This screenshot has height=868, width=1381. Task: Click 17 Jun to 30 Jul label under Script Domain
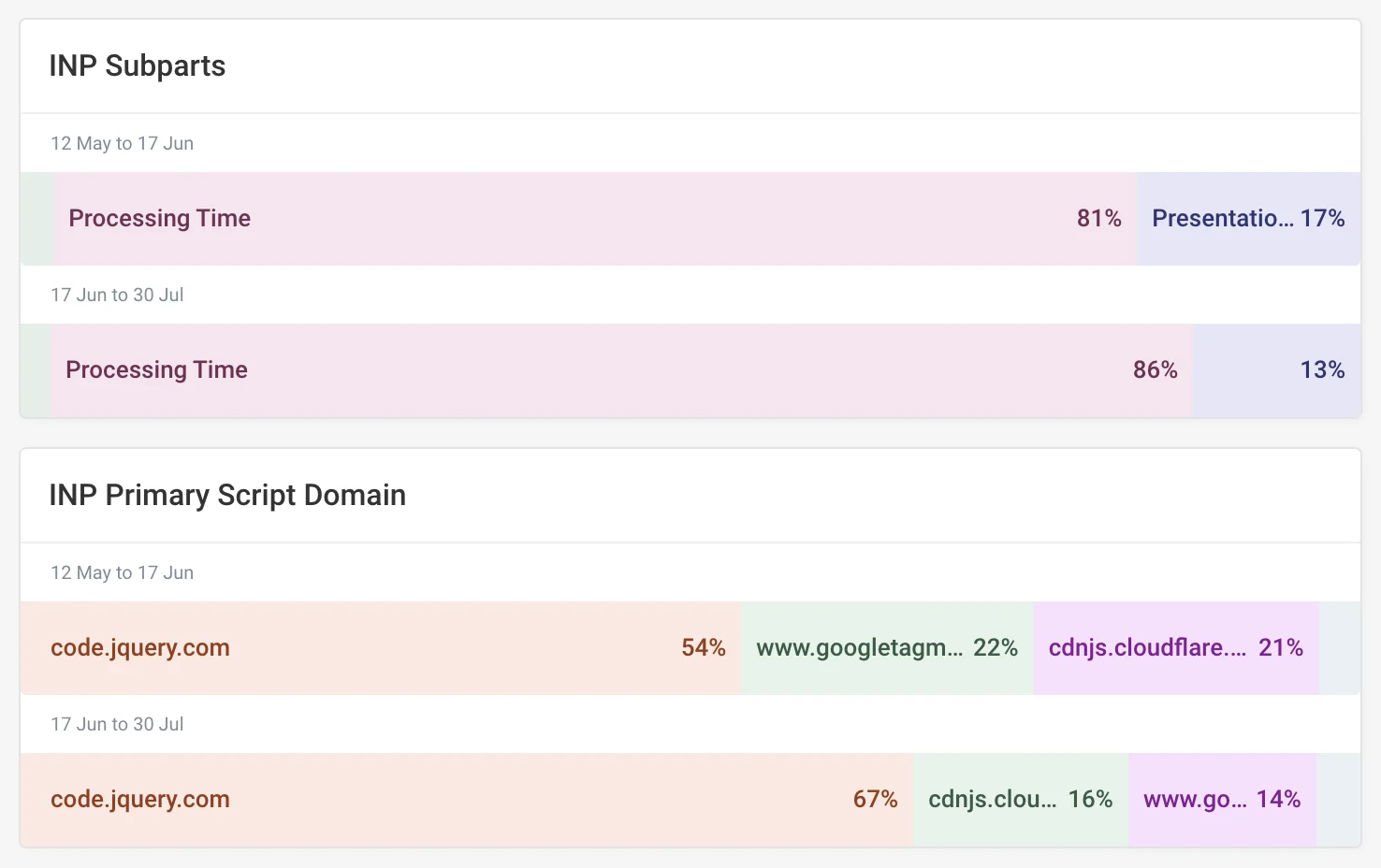point(117,725)
